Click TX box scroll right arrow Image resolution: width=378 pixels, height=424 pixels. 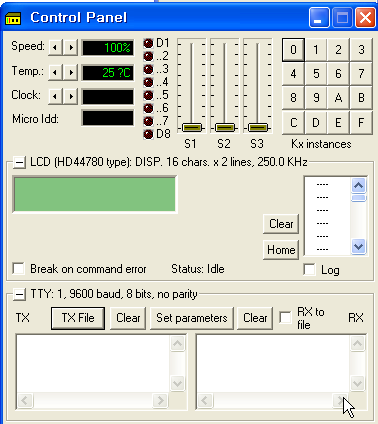[160, 400]
